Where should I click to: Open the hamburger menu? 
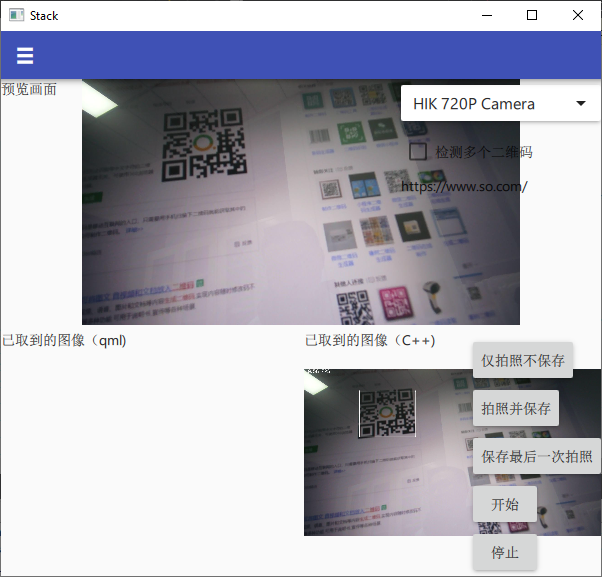point(25,56)
